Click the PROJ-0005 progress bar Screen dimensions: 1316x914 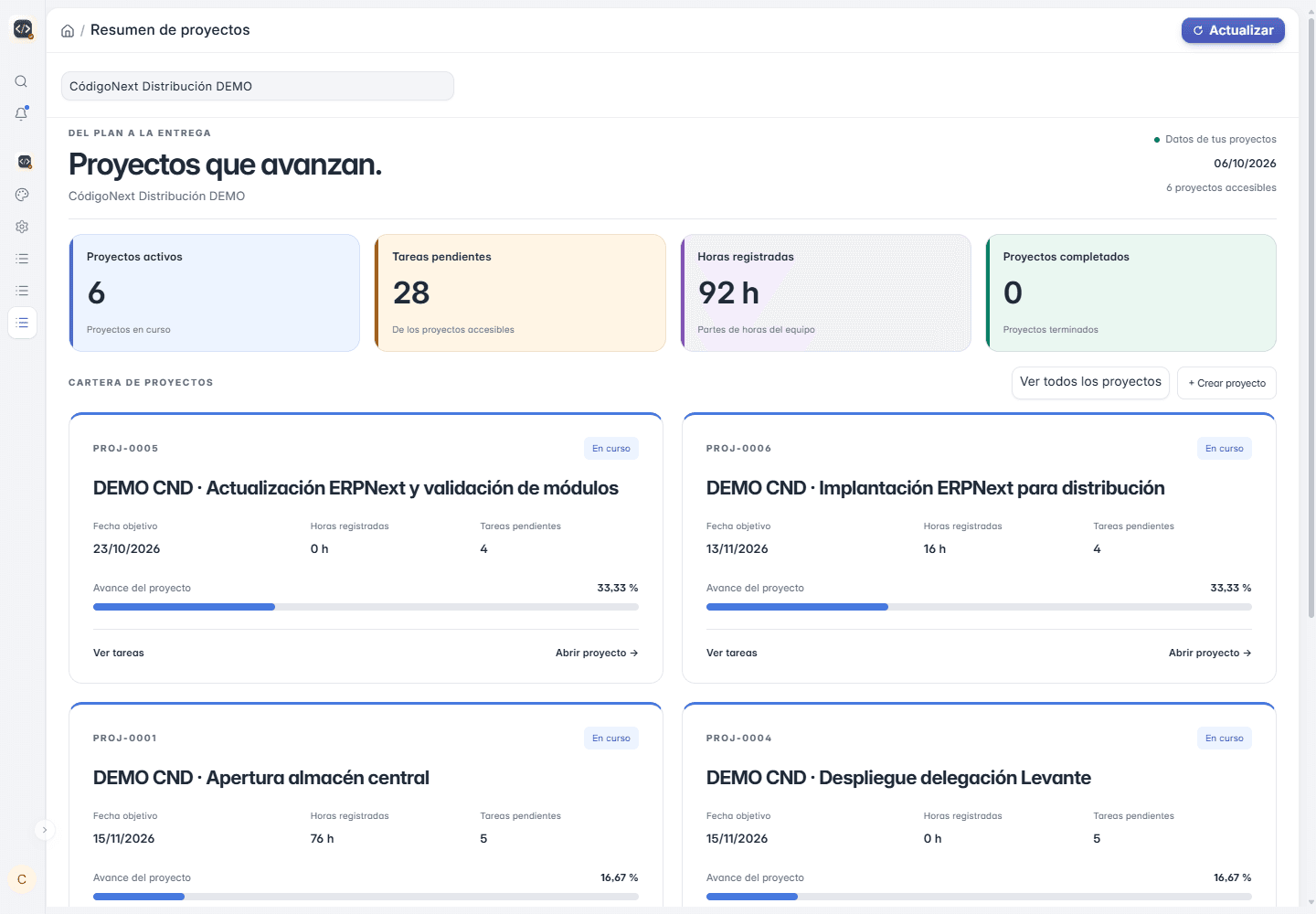366,607
